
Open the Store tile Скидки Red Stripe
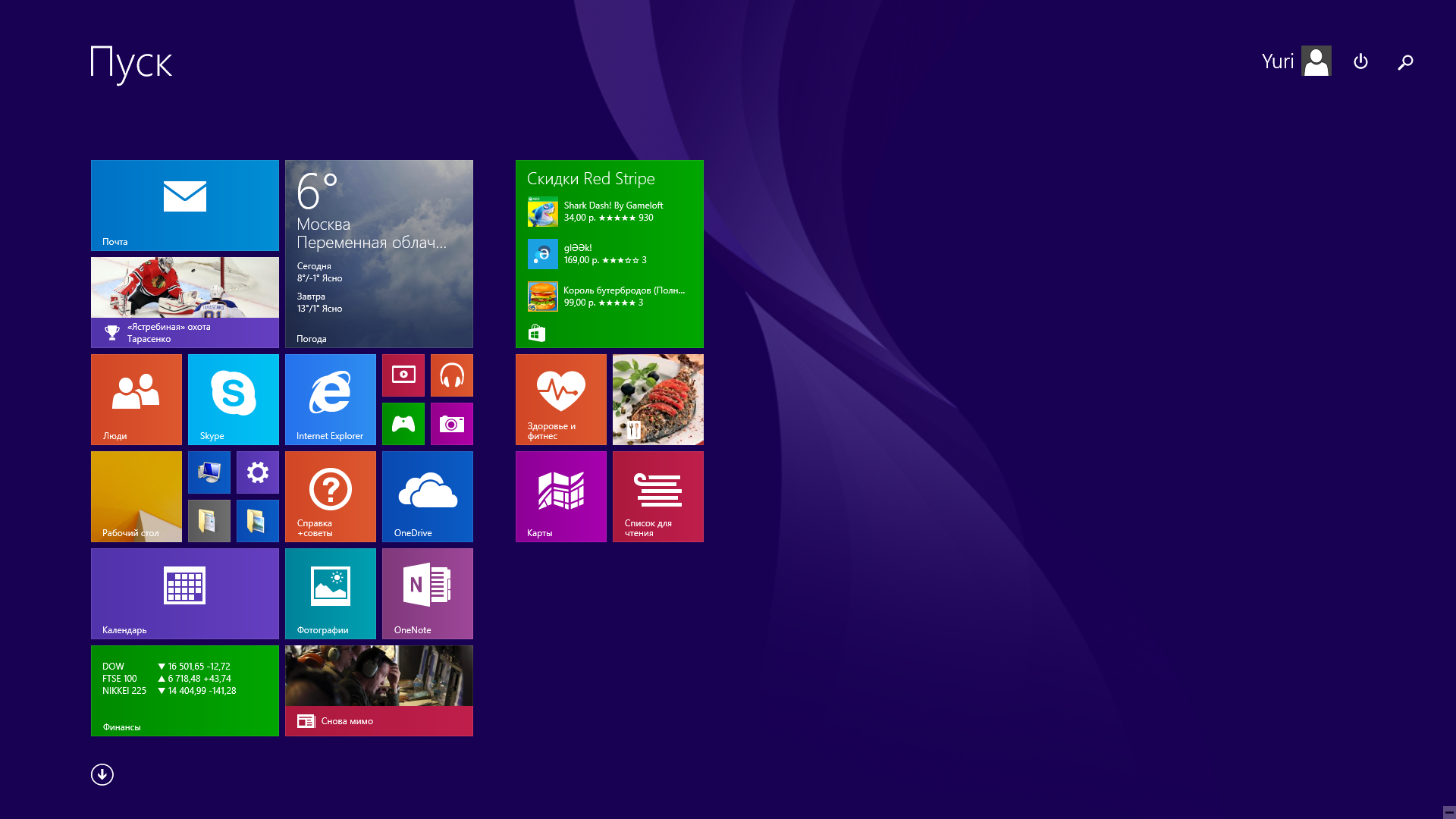pos(610,254)
